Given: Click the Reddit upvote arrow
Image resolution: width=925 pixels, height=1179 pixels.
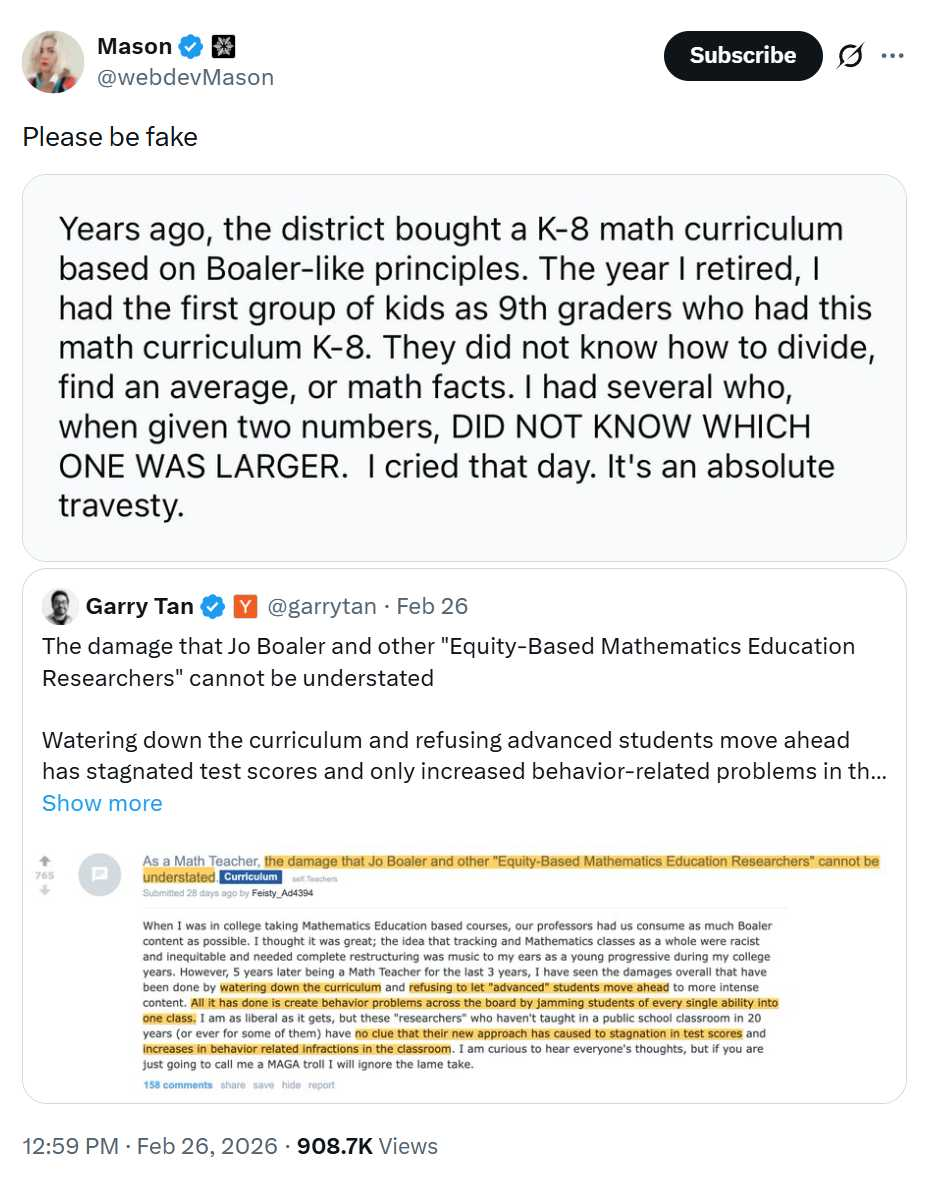Looking at the screenshot, I should pos(43,860).
